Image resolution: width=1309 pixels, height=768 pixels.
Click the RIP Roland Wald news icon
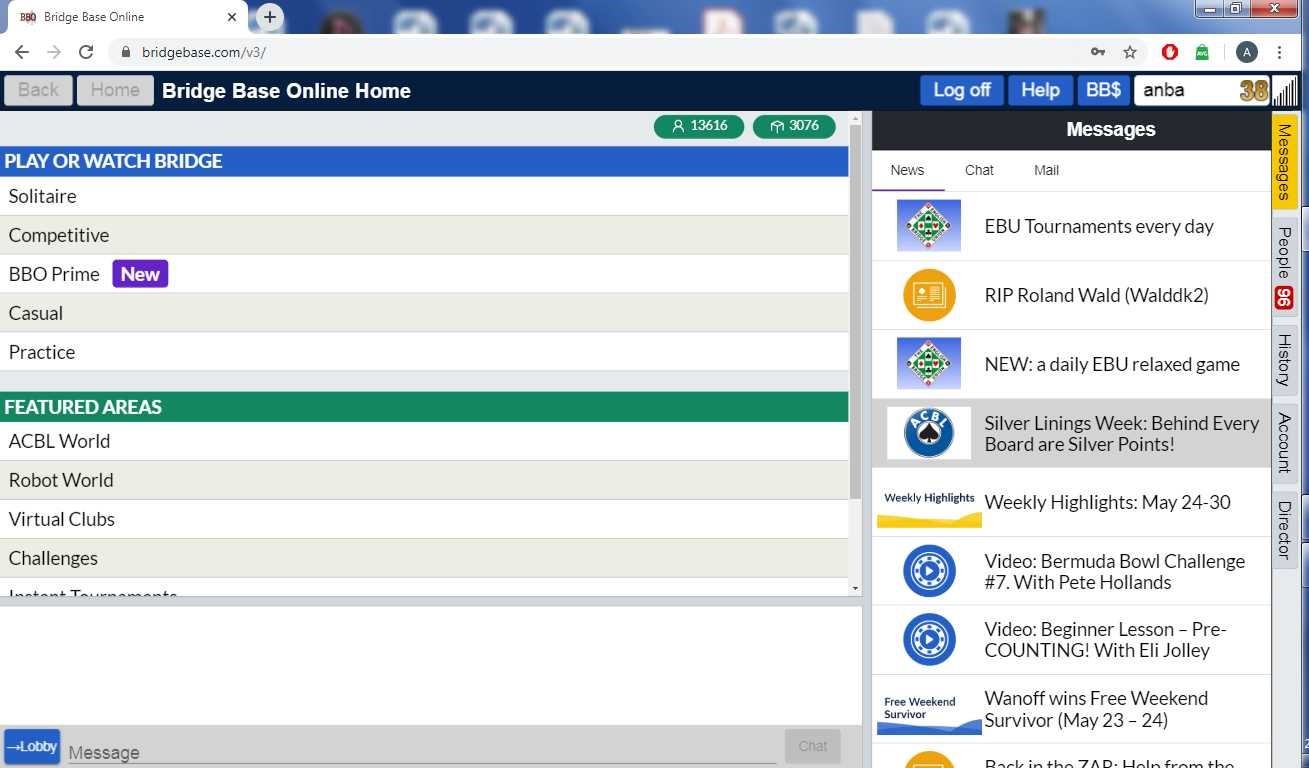pos(928,295)
